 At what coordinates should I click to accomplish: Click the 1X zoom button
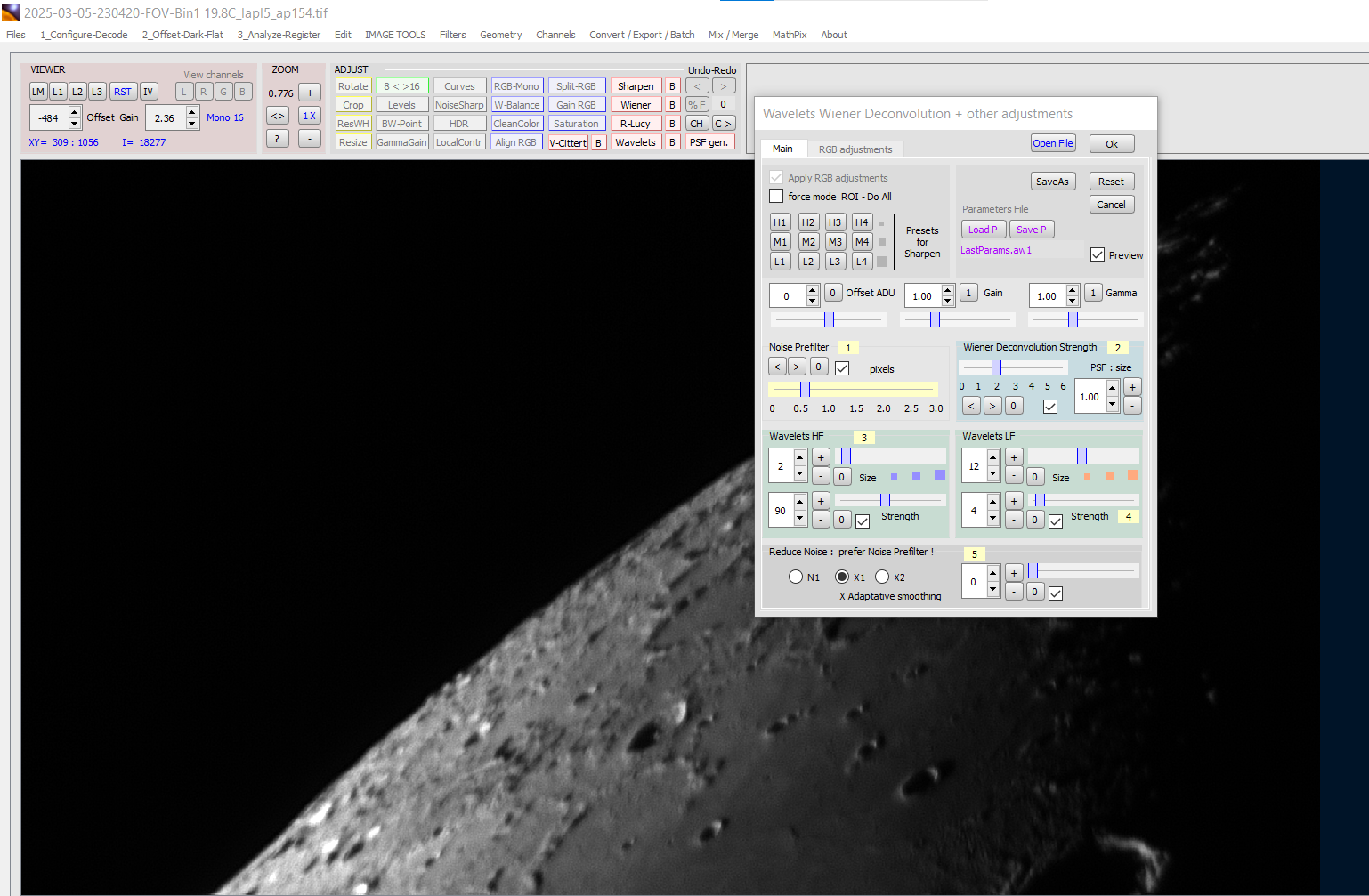coord(309,116)
